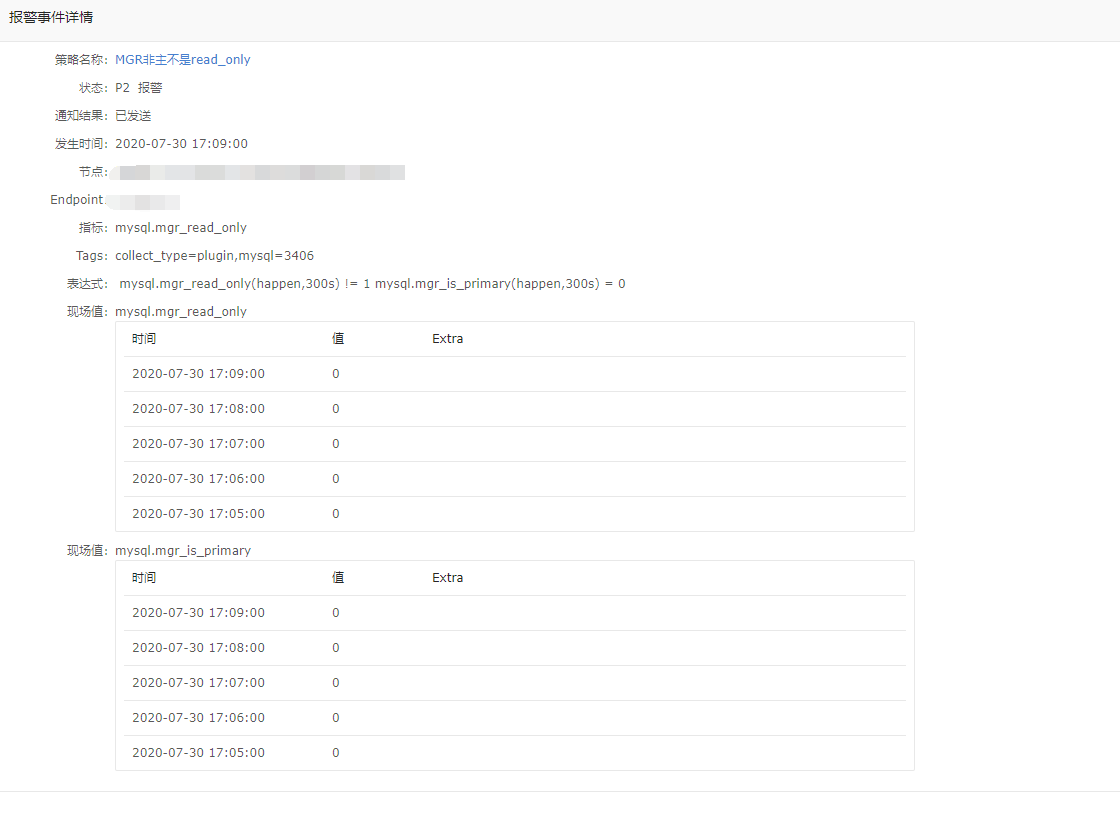
Task: Click the 现场值 heading mysql.mgr_is_primary
Action: point(183,551)
